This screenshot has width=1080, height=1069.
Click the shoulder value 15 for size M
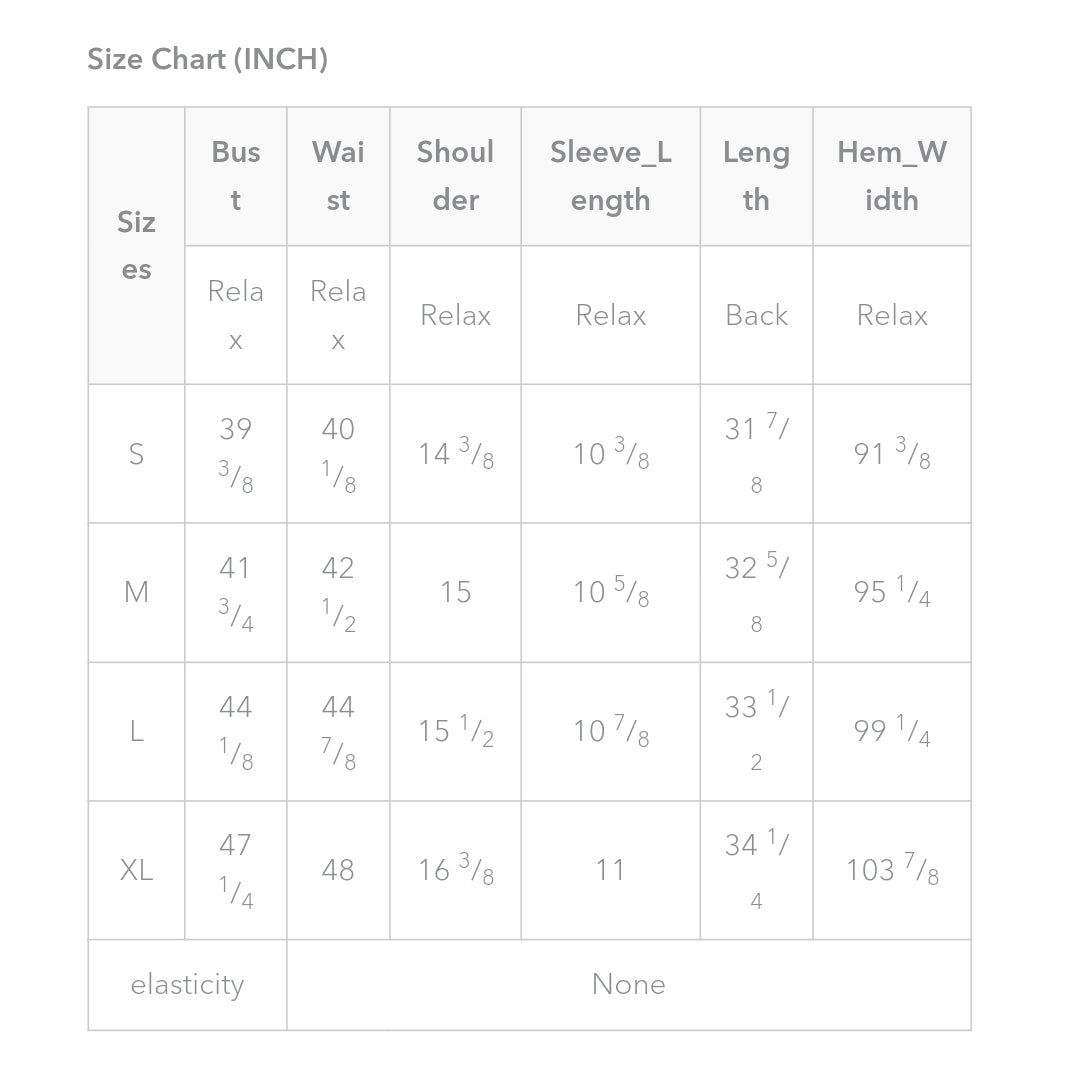[455, 592]
